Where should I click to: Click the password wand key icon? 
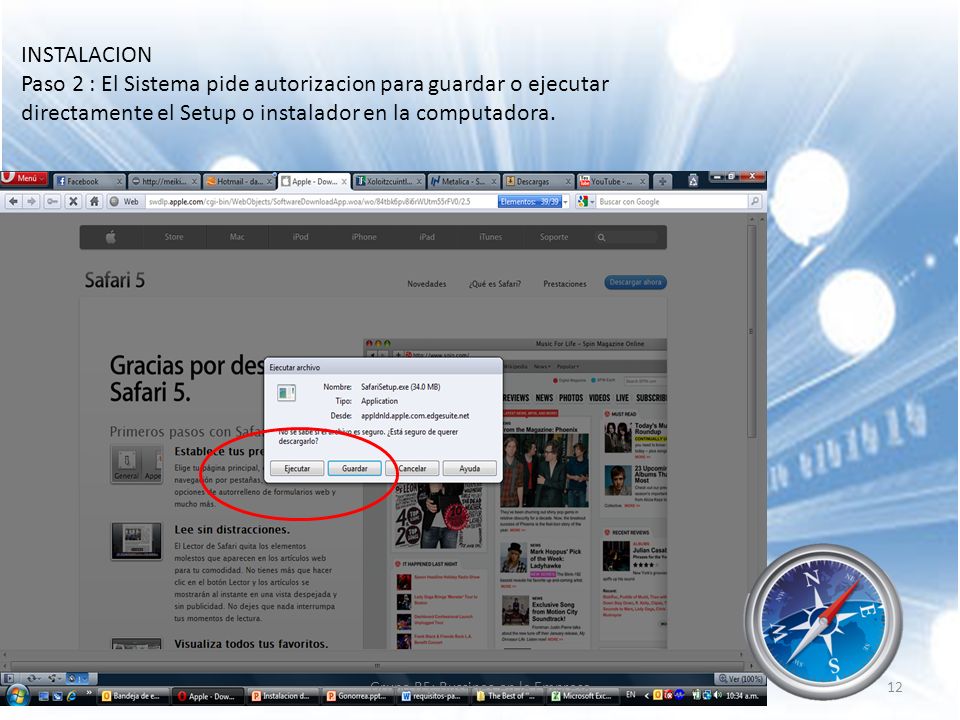pyautogui.click(x=52, y=201)
